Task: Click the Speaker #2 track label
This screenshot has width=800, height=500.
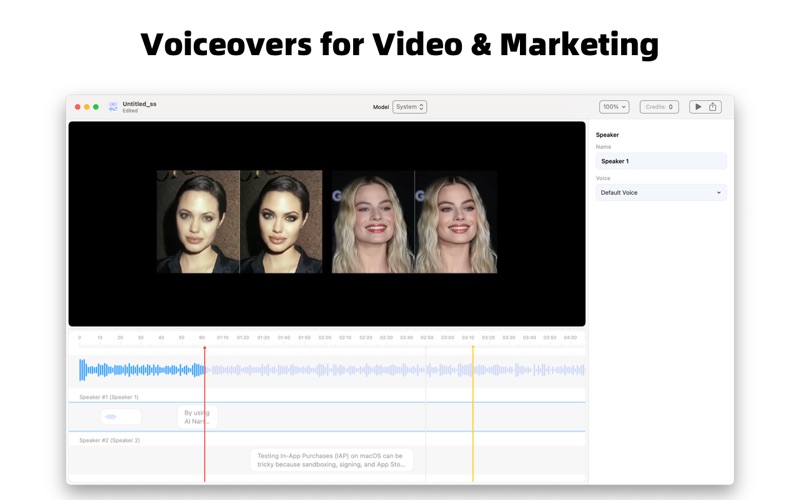Action: click(109, 440)
